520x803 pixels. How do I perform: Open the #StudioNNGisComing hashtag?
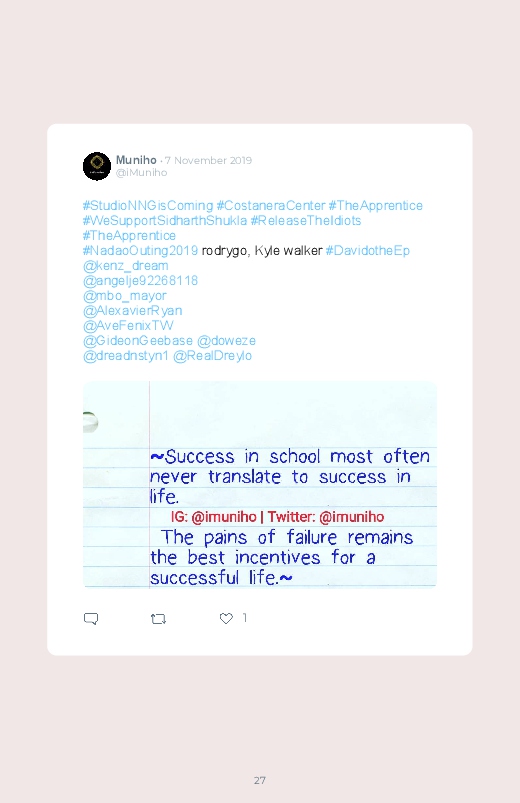[148, 205]
